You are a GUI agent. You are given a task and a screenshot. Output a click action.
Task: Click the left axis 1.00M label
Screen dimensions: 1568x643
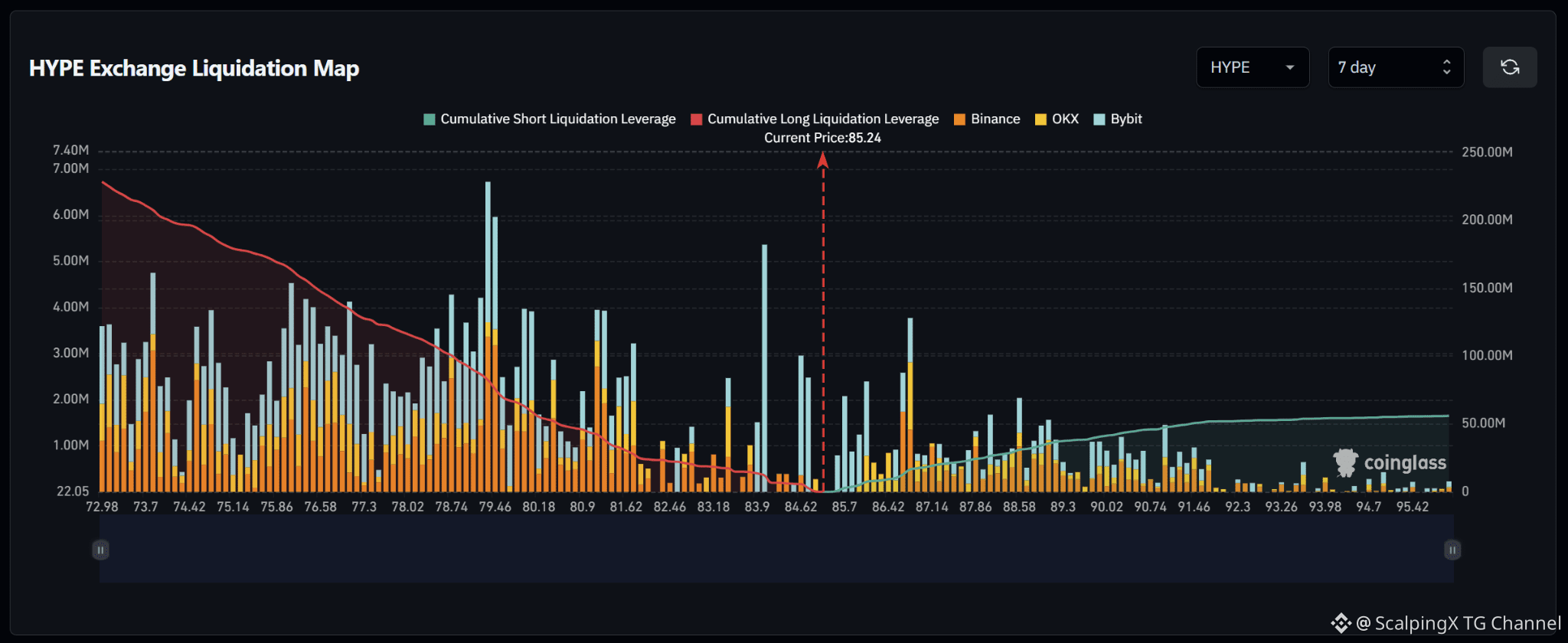pos(70,446)
